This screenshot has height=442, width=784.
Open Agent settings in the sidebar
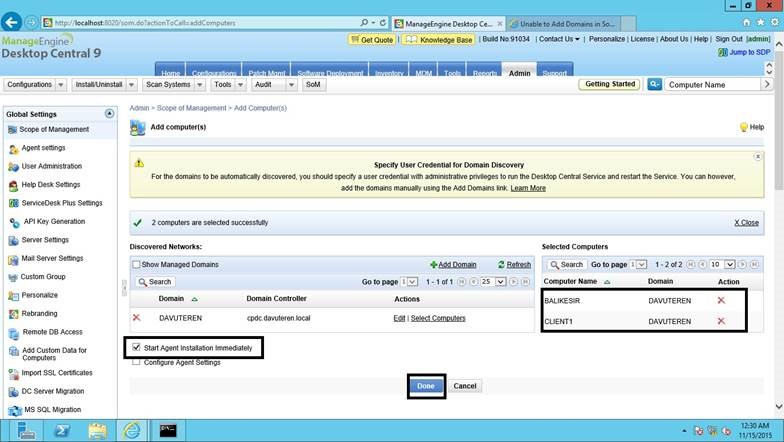pyautogui.click(x=44, y=148)
